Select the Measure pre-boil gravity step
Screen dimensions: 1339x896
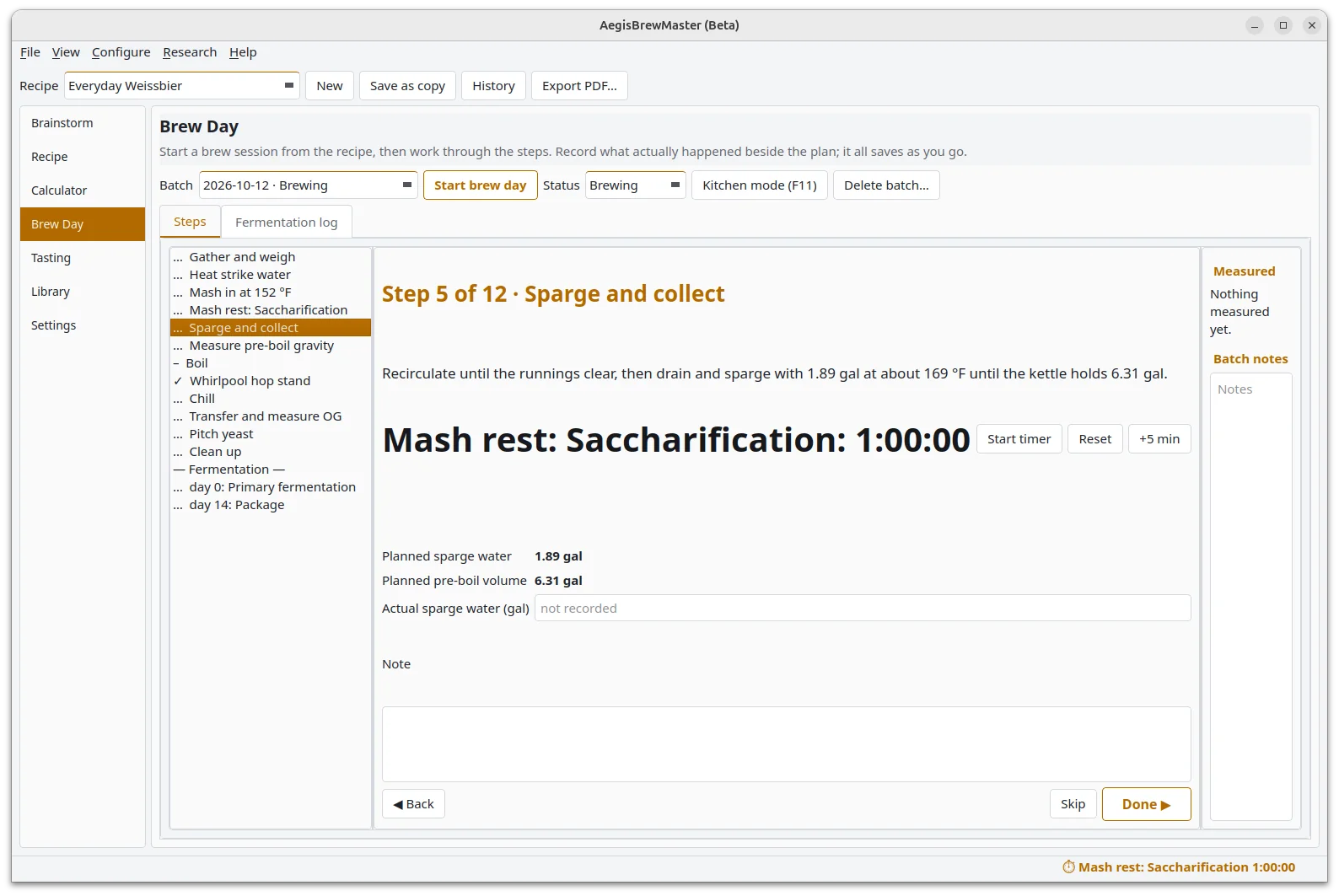point(271,346)
